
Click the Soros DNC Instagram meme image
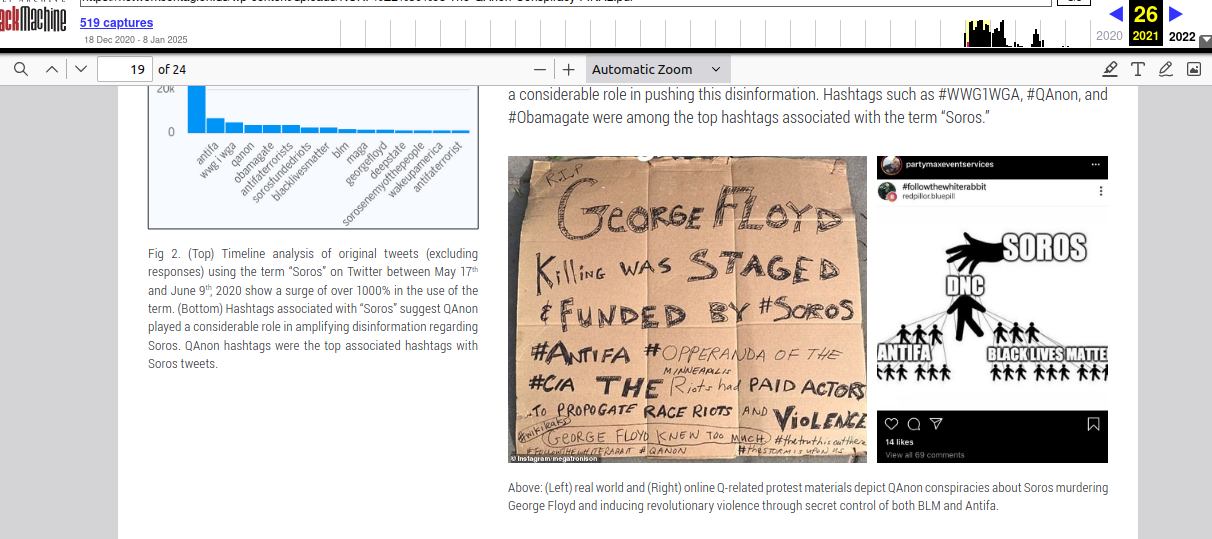[992, 310]
